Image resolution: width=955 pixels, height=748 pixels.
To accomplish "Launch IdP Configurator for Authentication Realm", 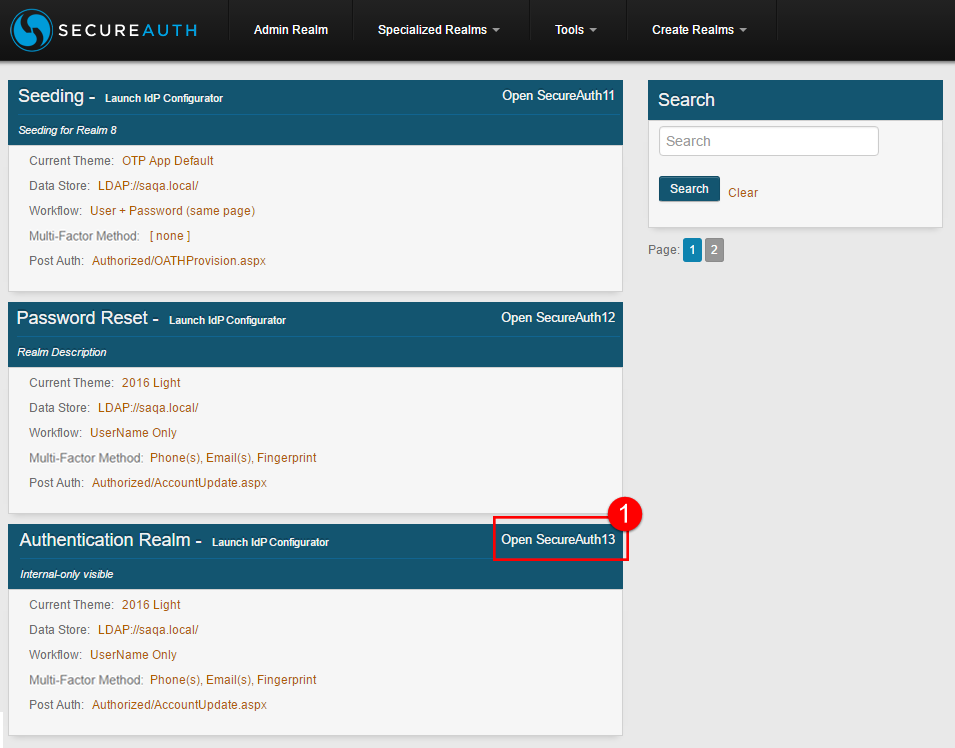I will click(x=270, y=543).
